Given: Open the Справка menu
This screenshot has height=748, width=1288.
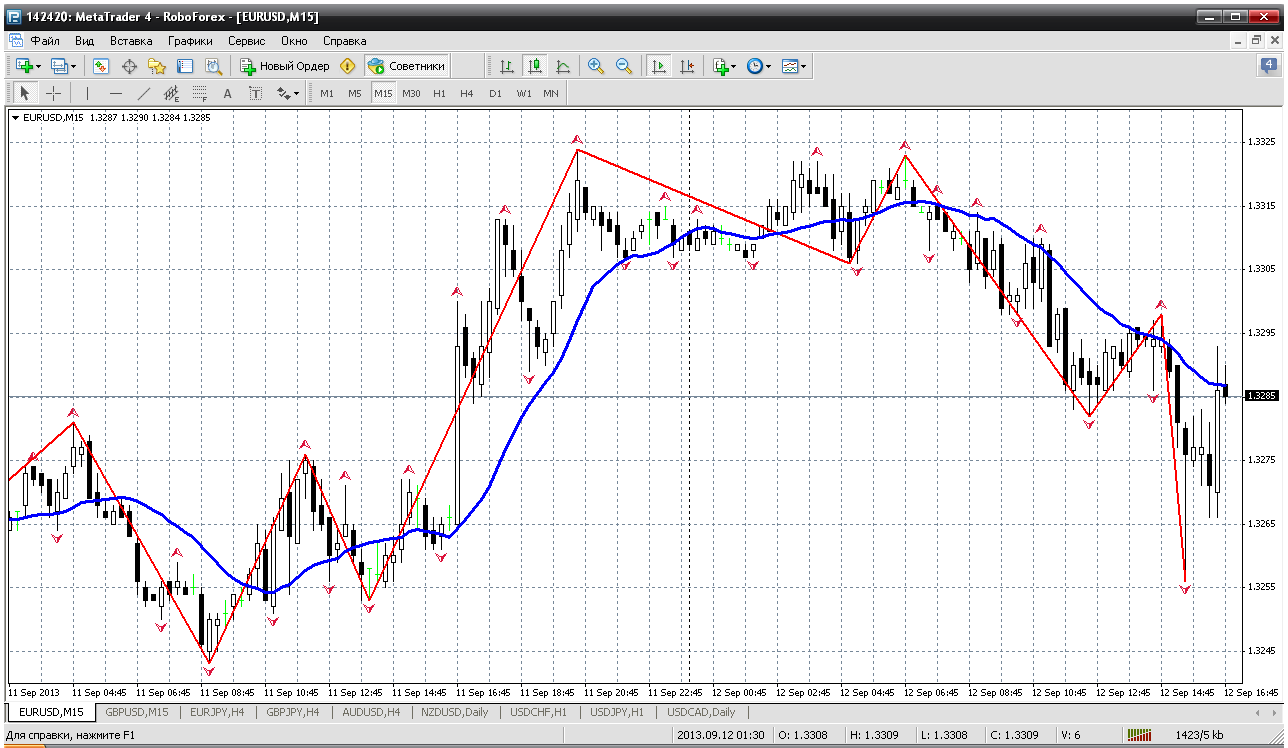Looking at the screenshot, I should click(x=345, y=41).
